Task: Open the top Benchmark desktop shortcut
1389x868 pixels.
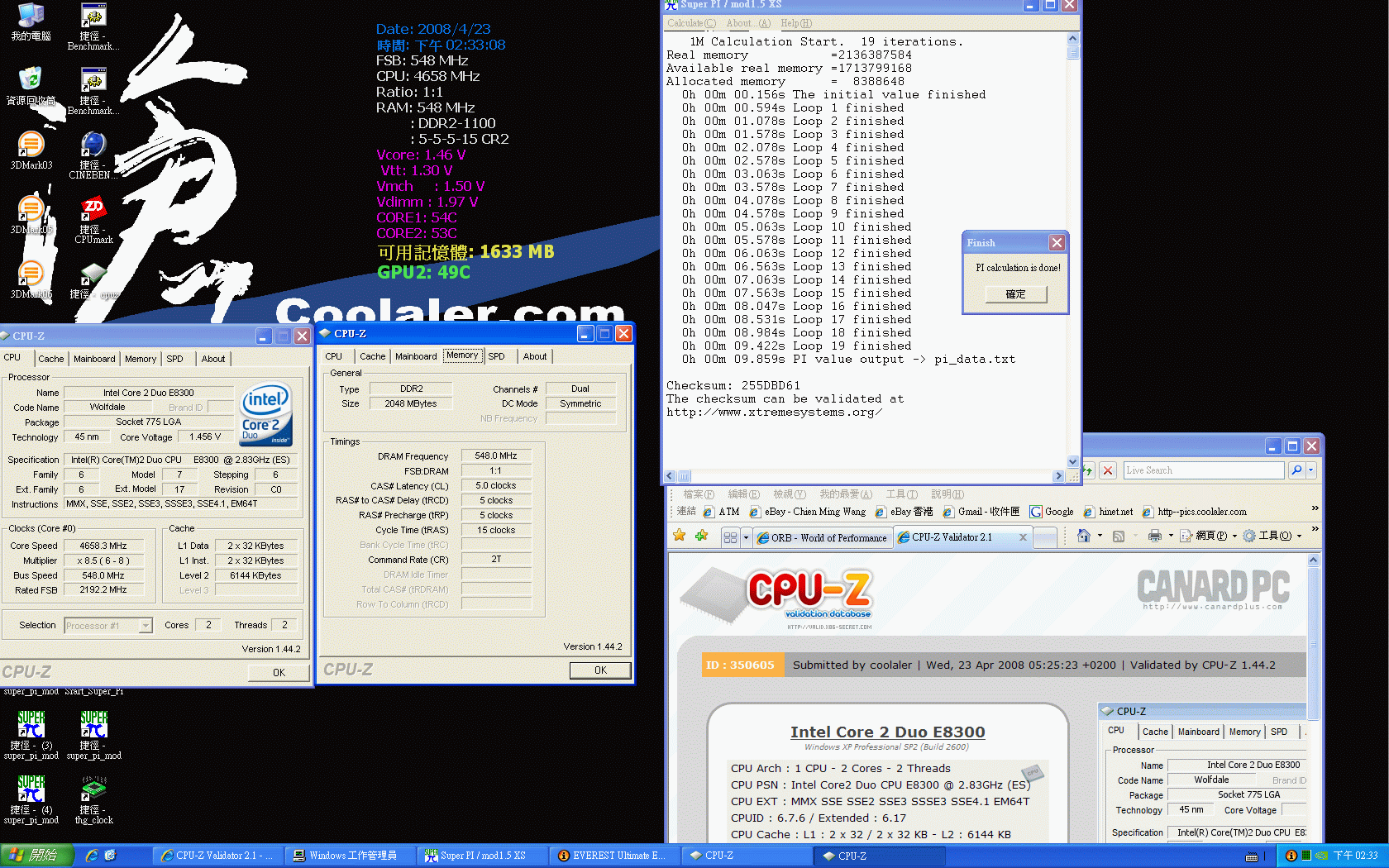Action: 93,26
